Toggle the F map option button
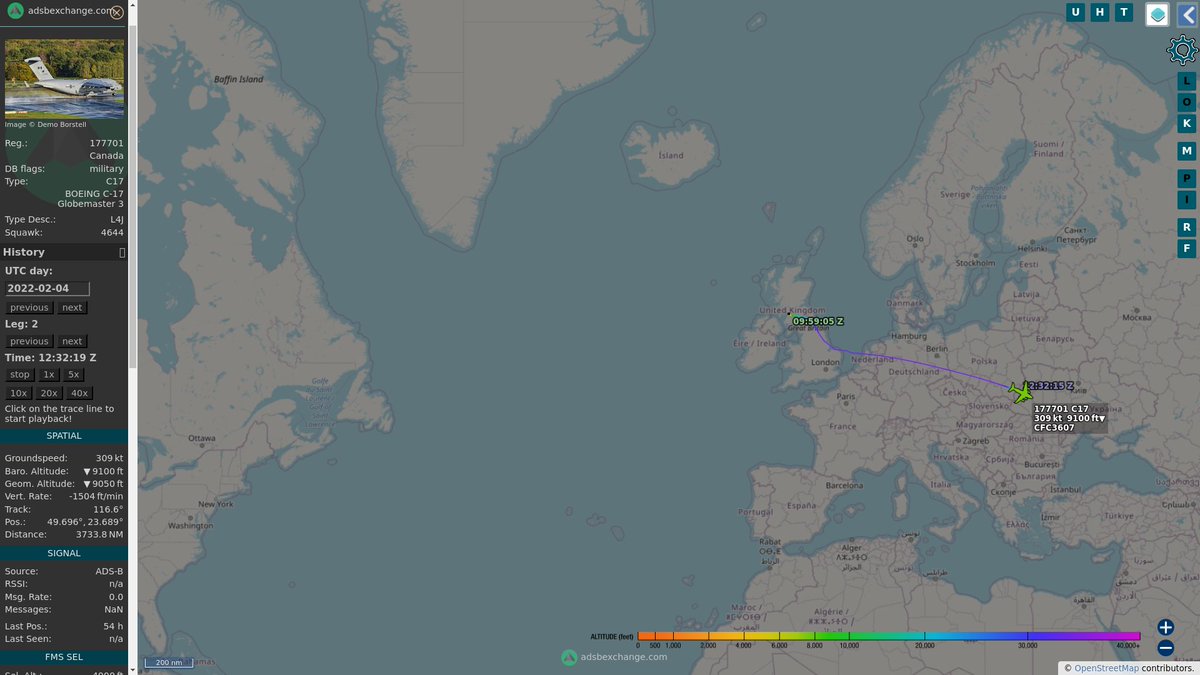 click(1187, 248)
